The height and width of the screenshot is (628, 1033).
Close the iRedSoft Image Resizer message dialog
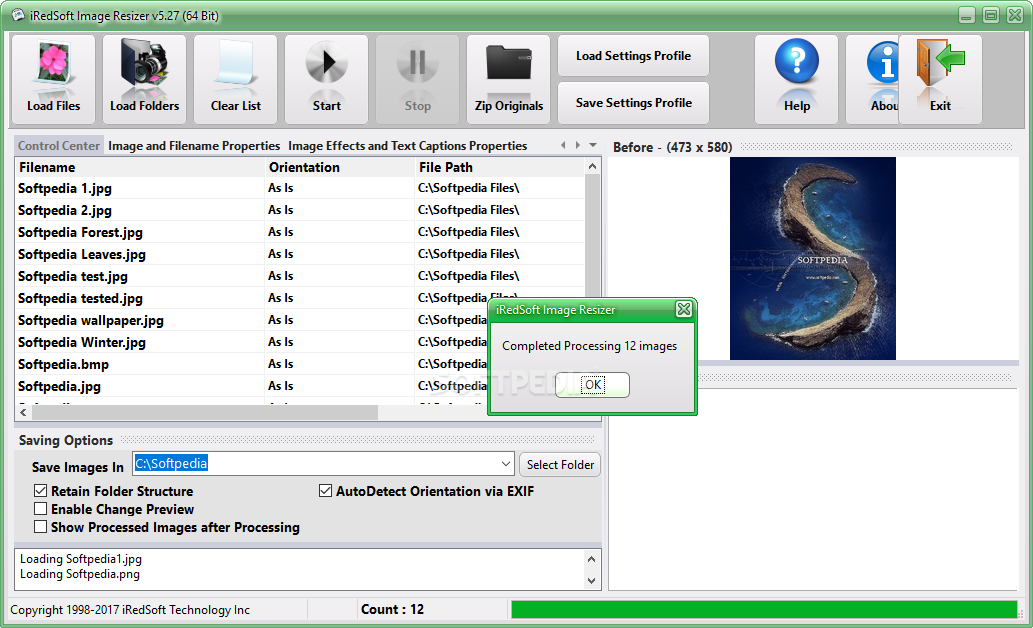684,309
